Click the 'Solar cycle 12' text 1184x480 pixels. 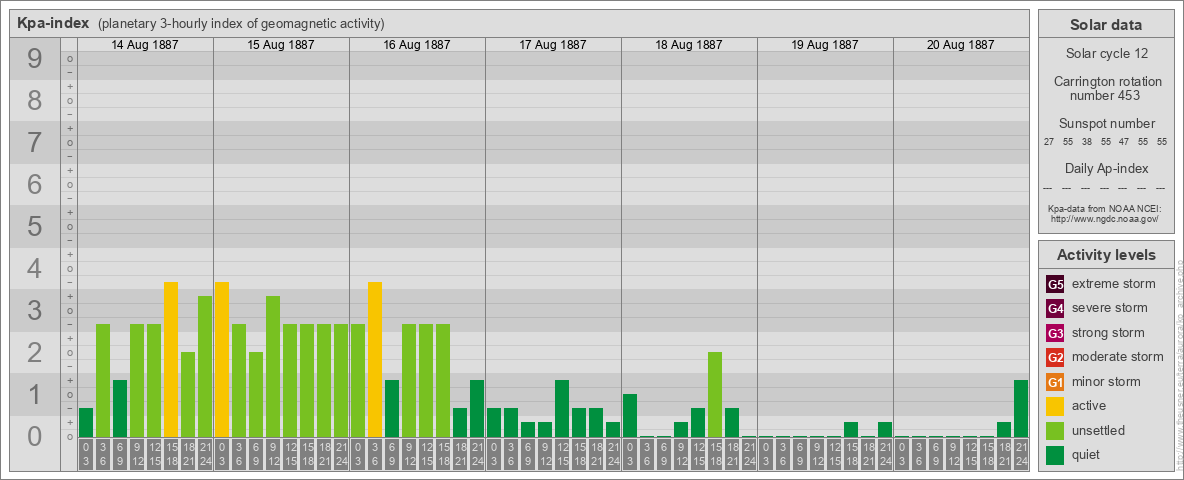[1106, 54]
